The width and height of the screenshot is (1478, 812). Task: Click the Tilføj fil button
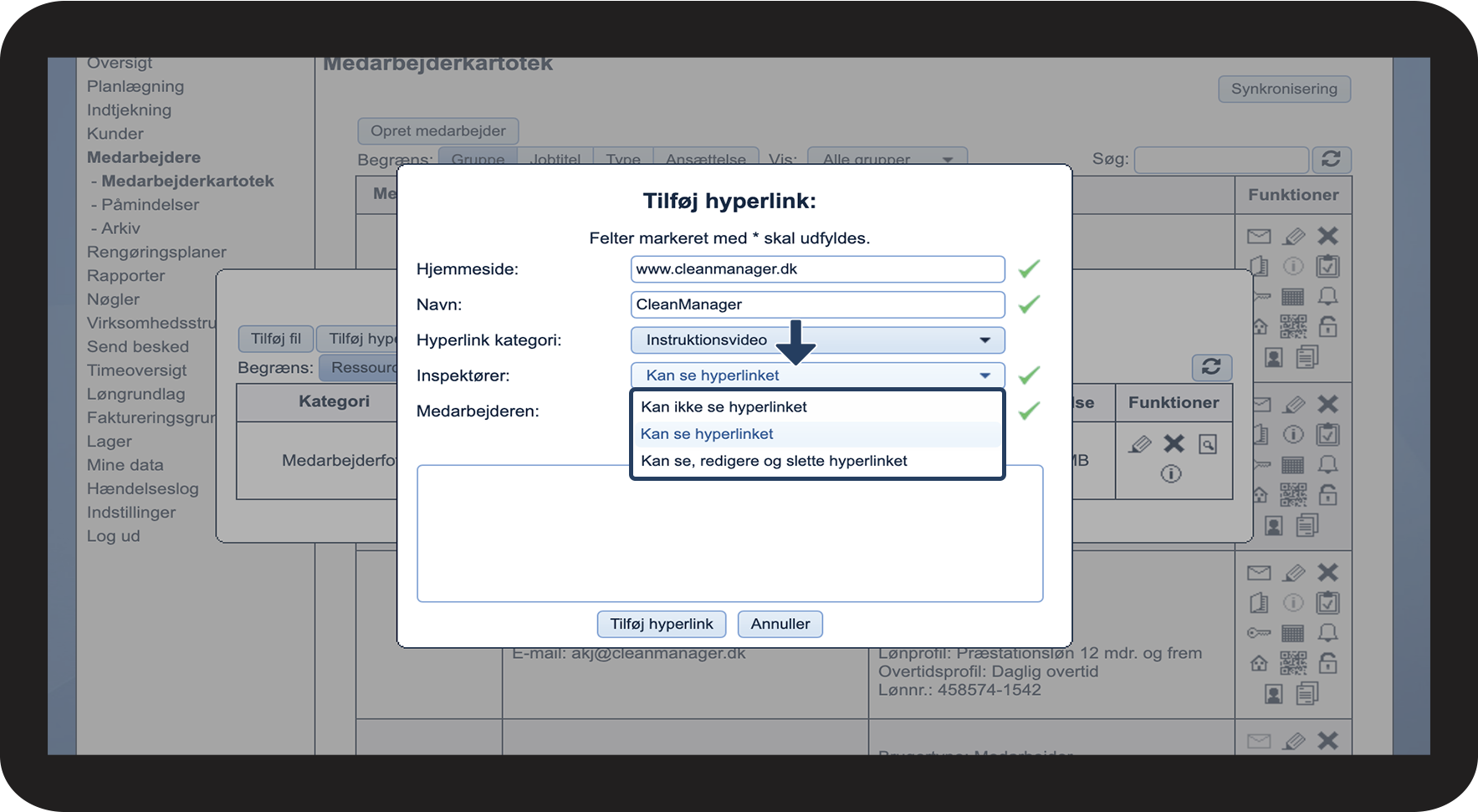coord(276,339)
